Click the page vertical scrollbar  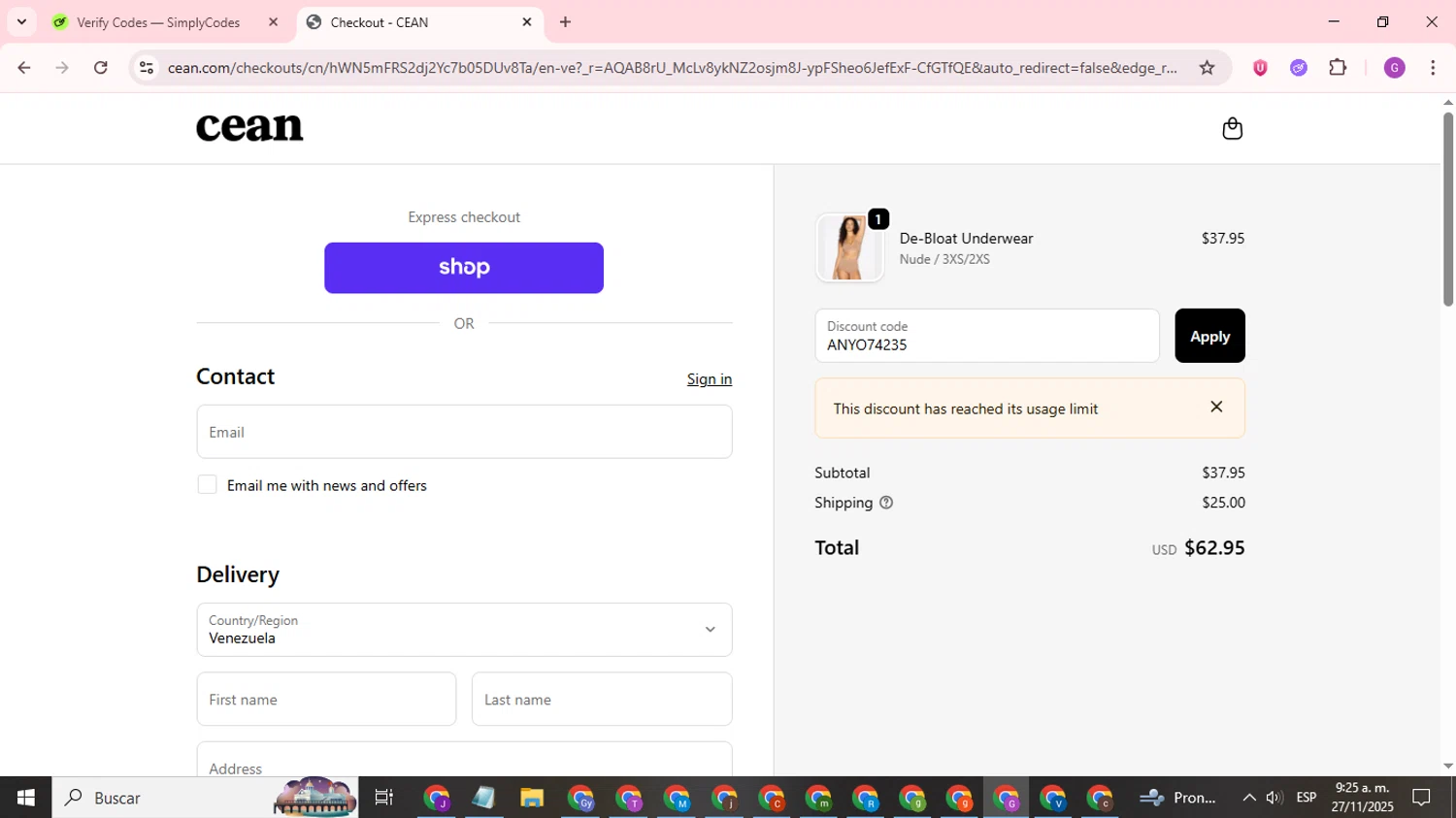coord(1448,209)
